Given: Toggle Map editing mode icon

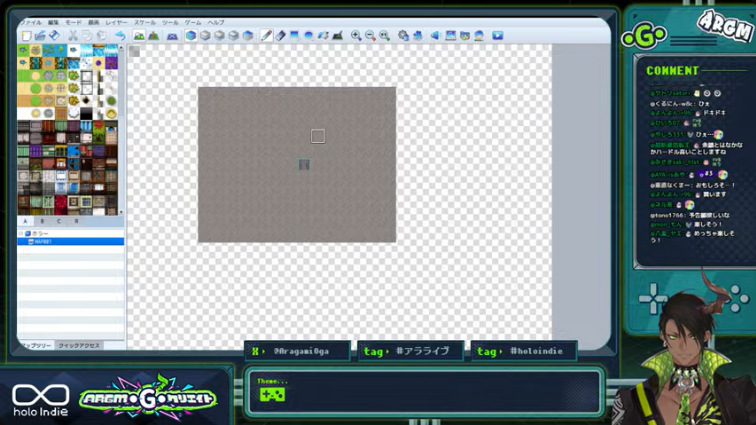Looking at the screenshot, I should pos(139,35).
